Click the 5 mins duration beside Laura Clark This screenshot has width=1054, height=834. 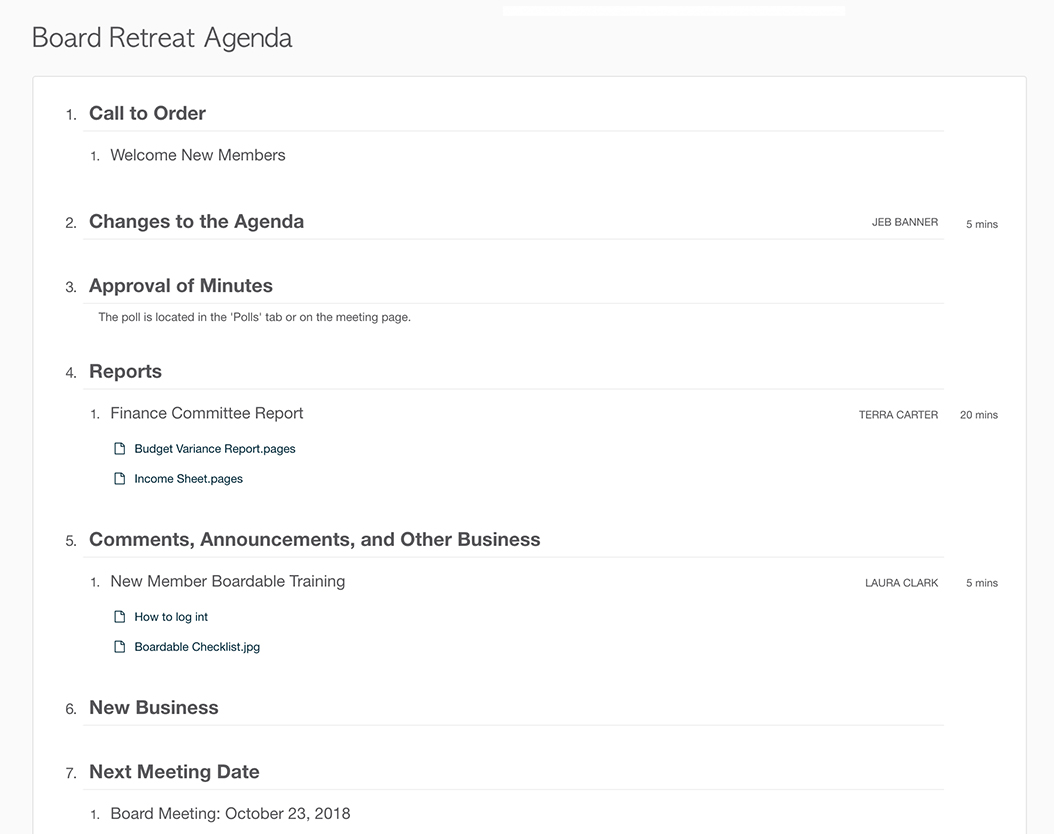point(982,583)
